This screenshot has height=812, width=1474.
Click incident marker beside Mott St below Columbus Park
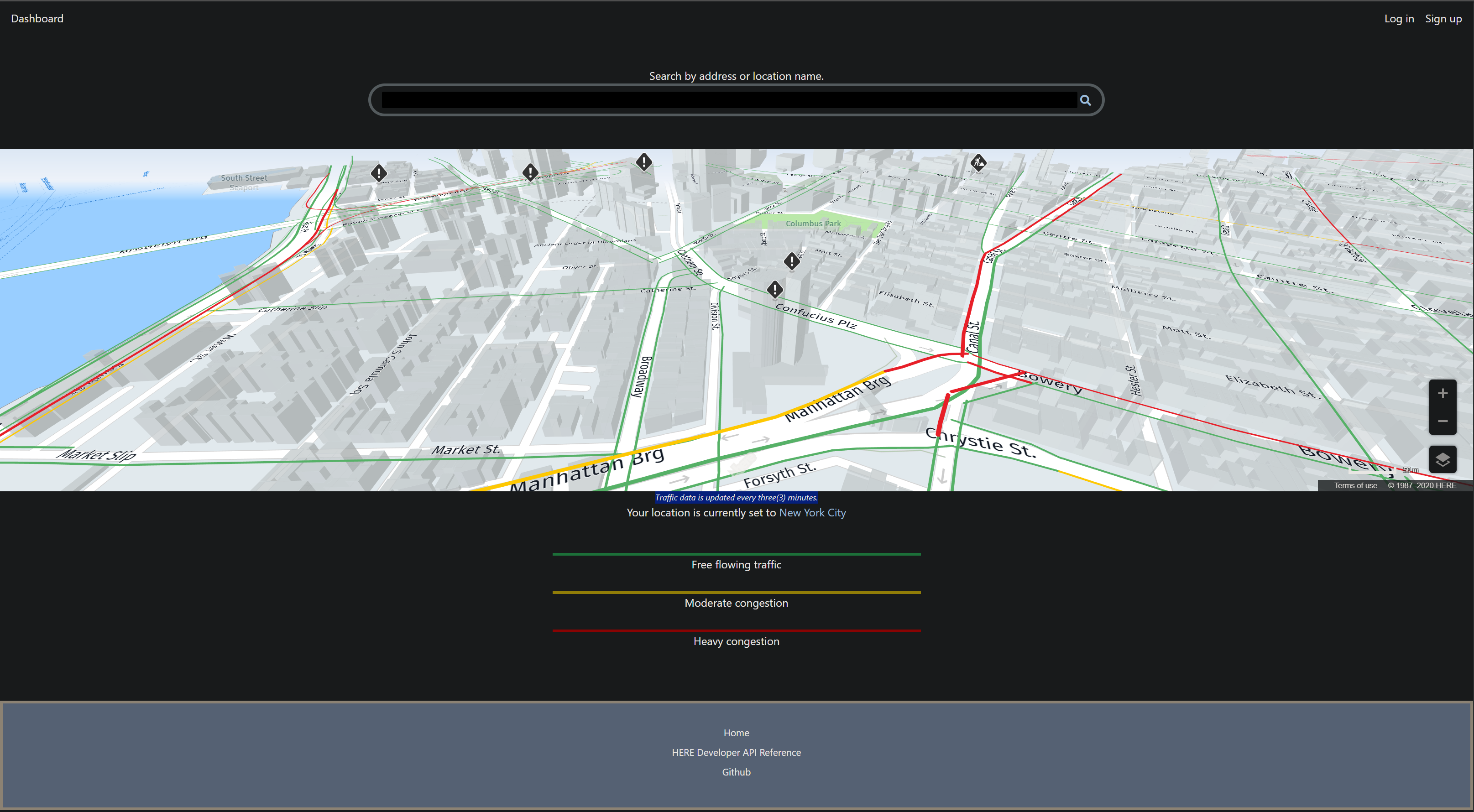pos(791,261)
